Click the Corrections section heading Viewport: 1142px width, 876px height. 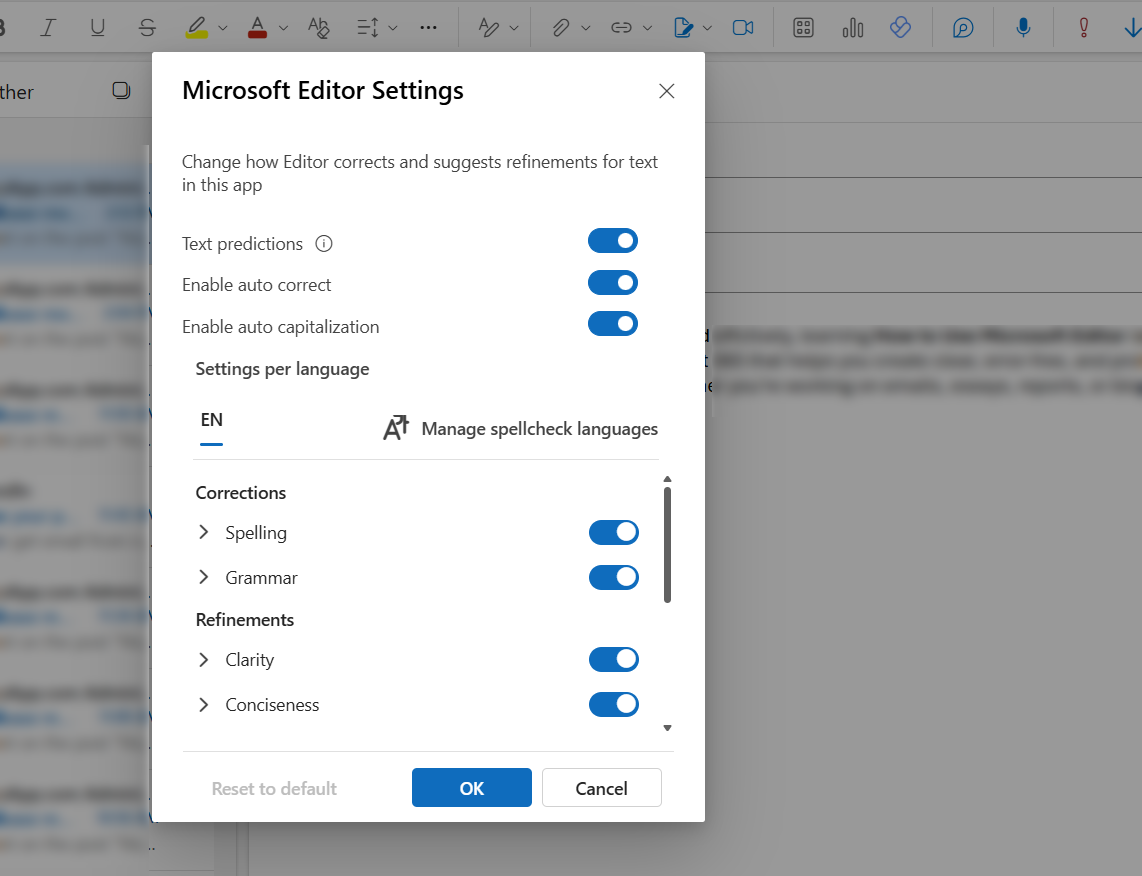(x=241, y=493)
